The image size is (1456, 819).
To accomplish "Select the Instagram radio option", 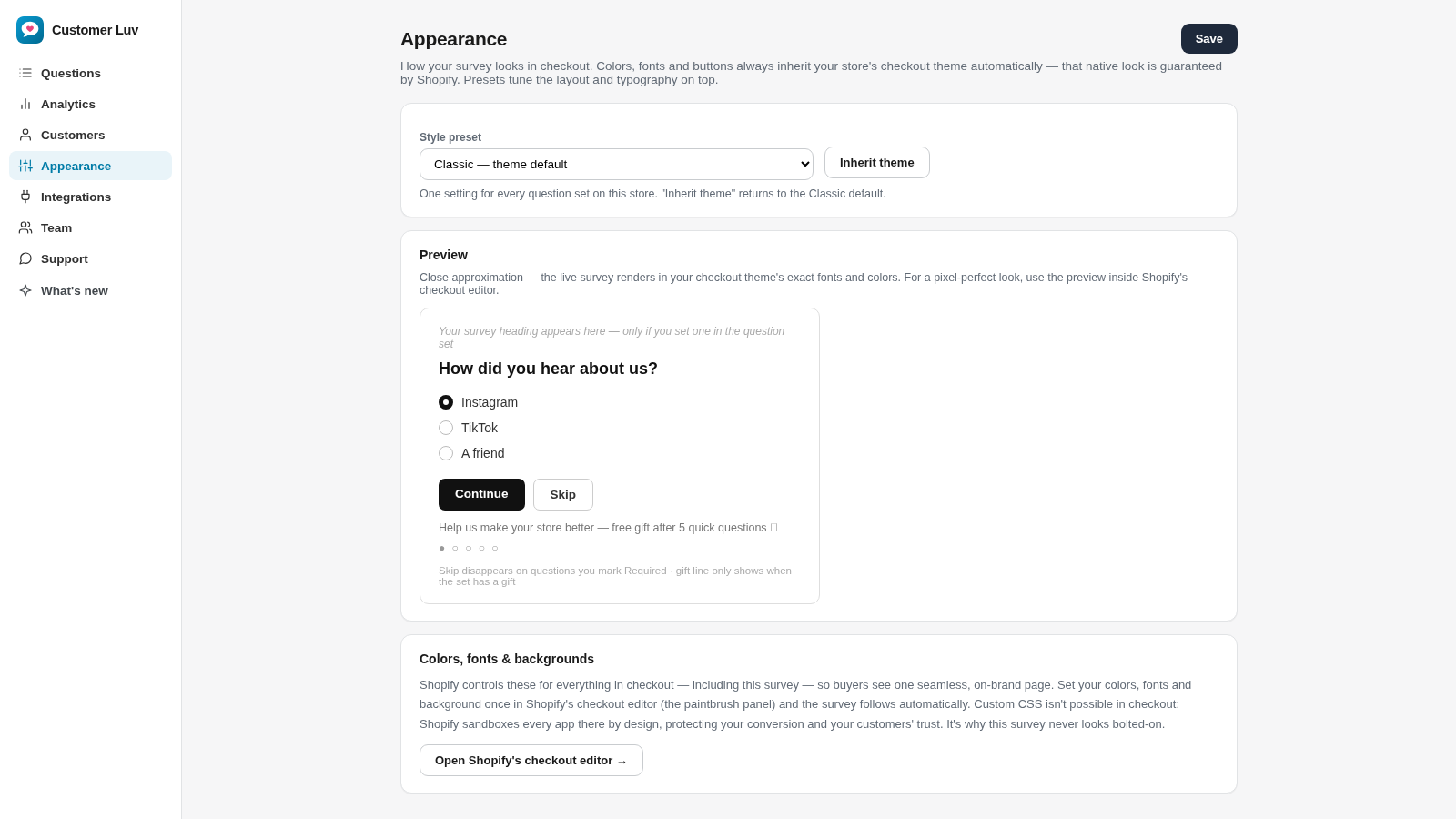I will 446,402.
